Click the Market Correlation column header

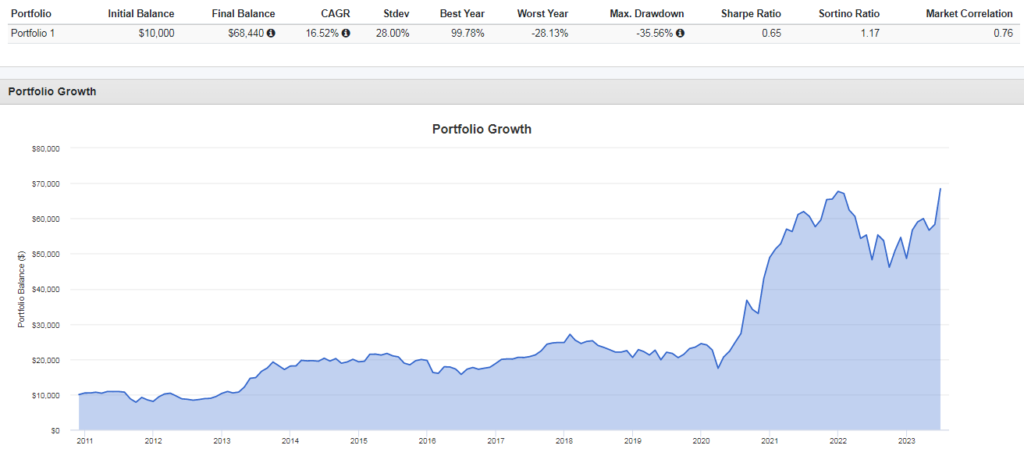[x=969, y=13]
